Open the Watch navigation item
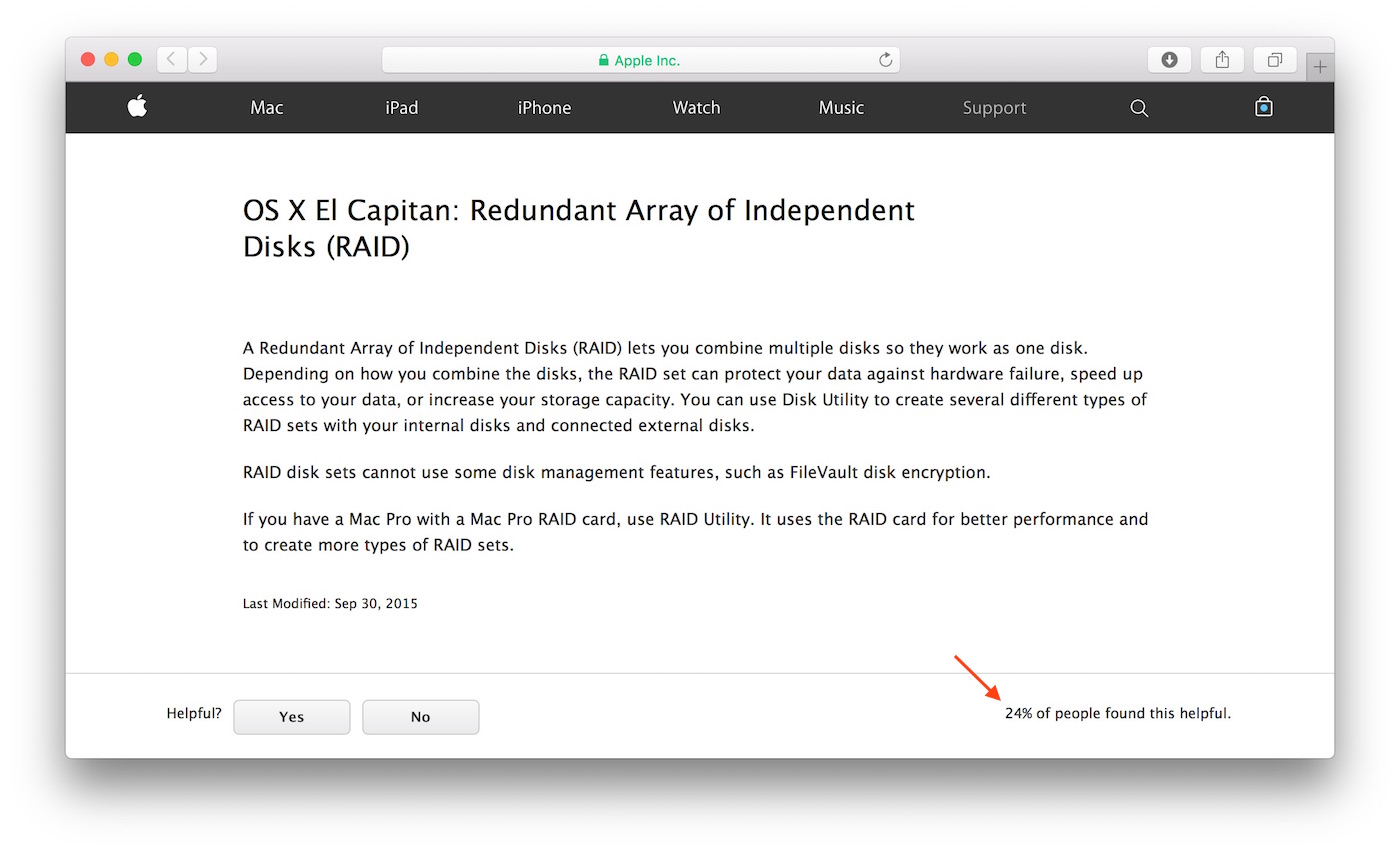This screenshot has height=852, width=1400. [696, 108]
